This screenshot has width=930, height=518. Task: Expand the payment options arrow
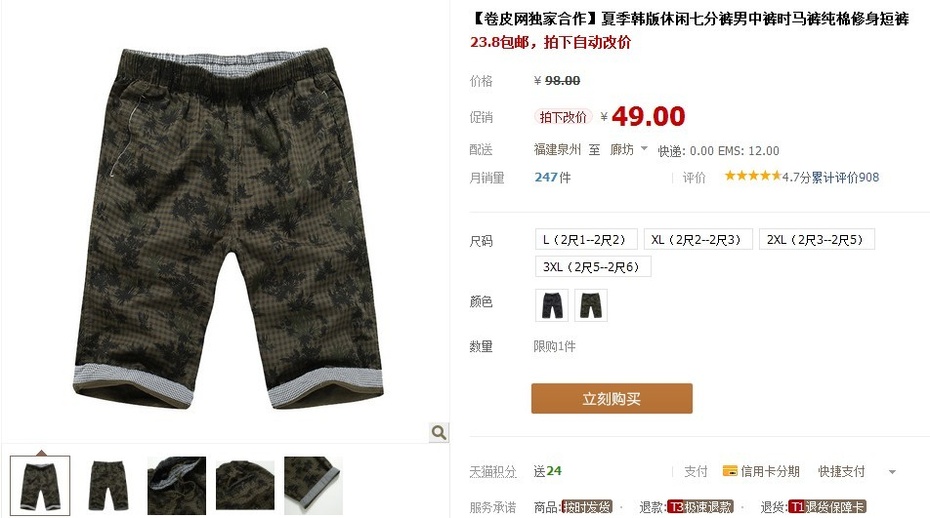tap(892, 472)
